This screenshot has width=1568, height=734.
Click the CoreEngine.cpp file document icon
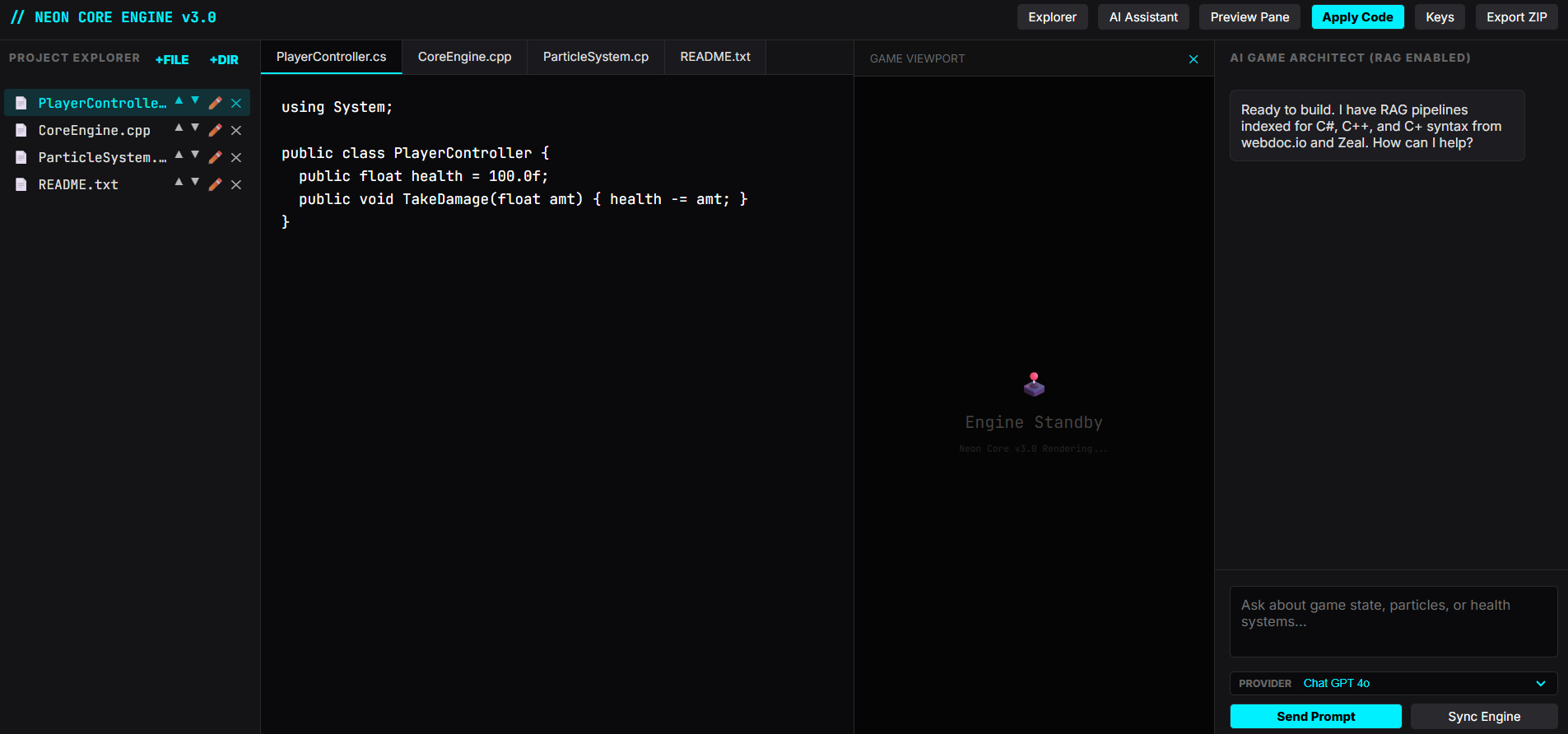[21, 130]
